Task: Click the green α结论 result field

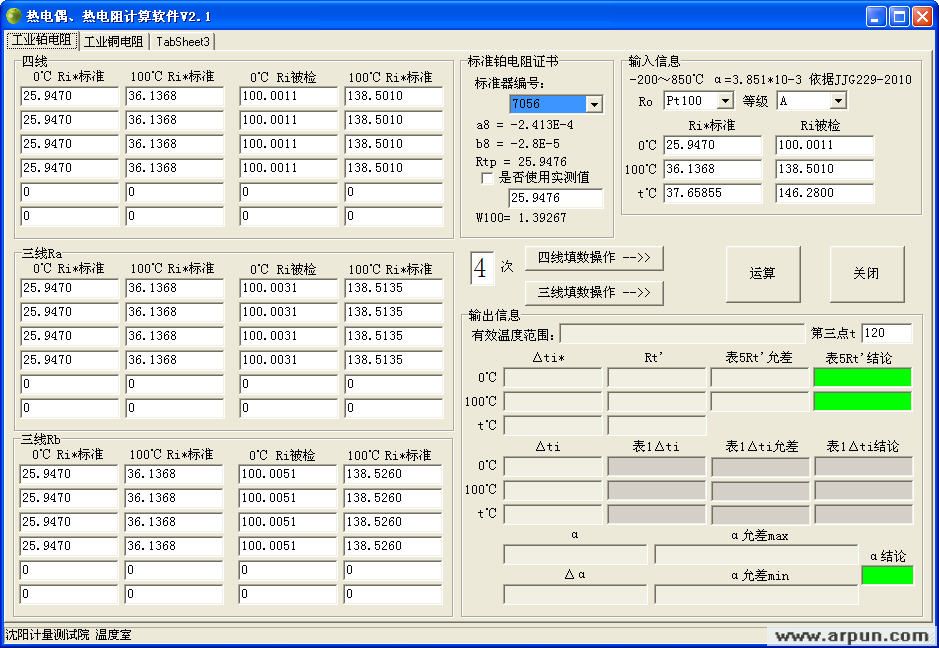Action: click(886, 574)
